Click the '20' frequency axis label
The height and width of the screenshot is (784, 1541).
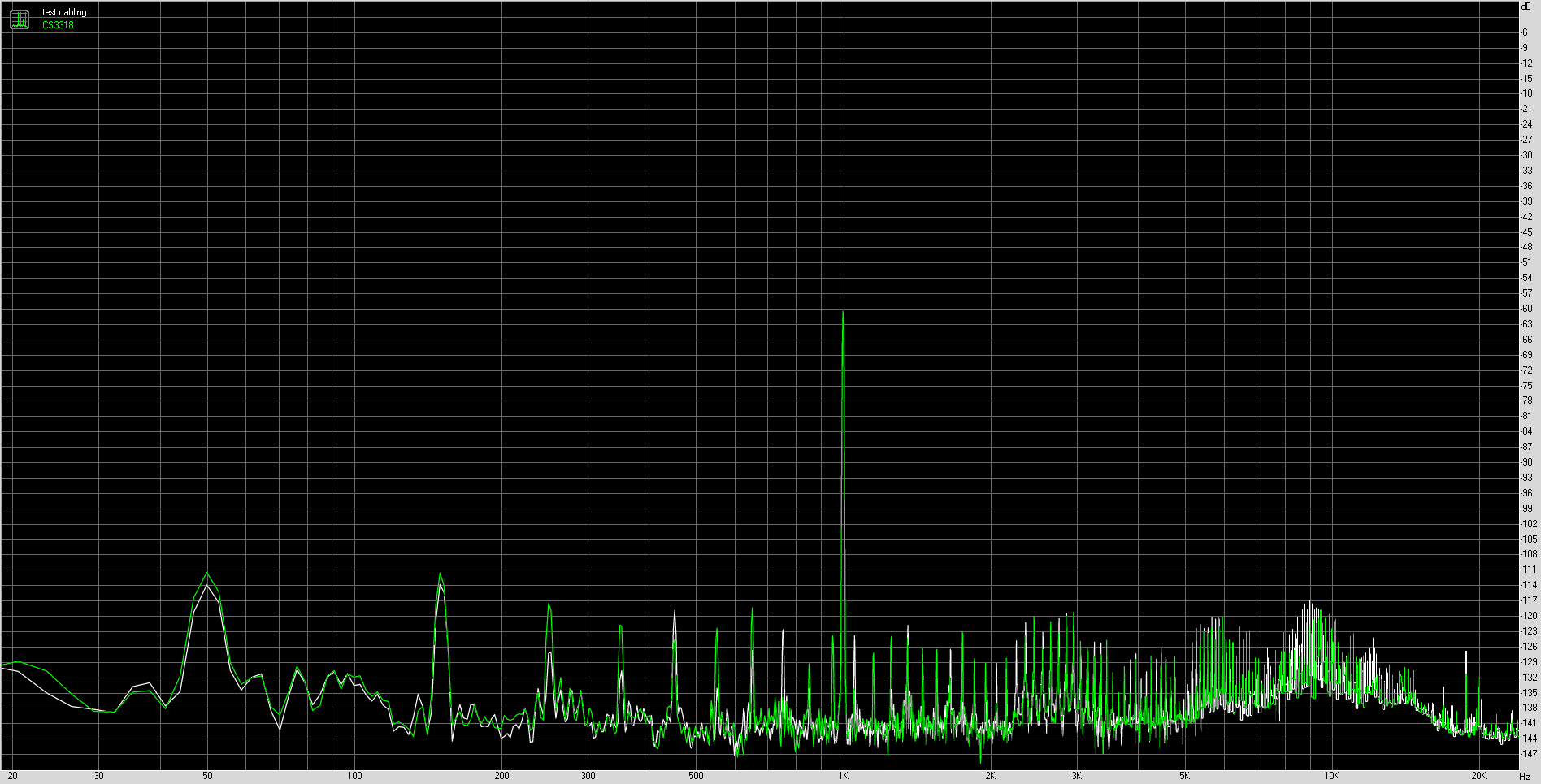(12, 776)
